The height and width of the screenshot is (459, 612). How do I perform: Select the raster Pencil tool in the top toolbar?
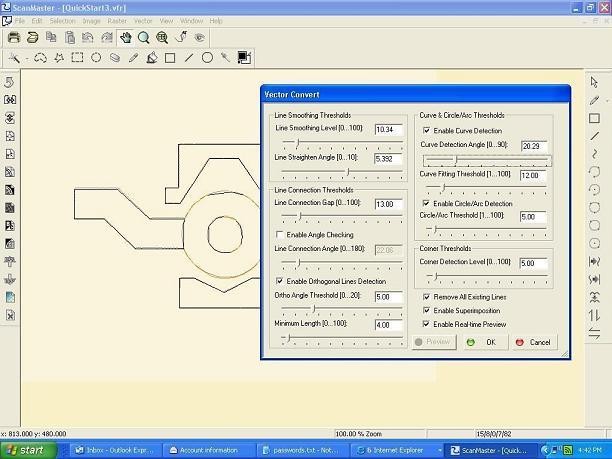click(x=133, y=58)
